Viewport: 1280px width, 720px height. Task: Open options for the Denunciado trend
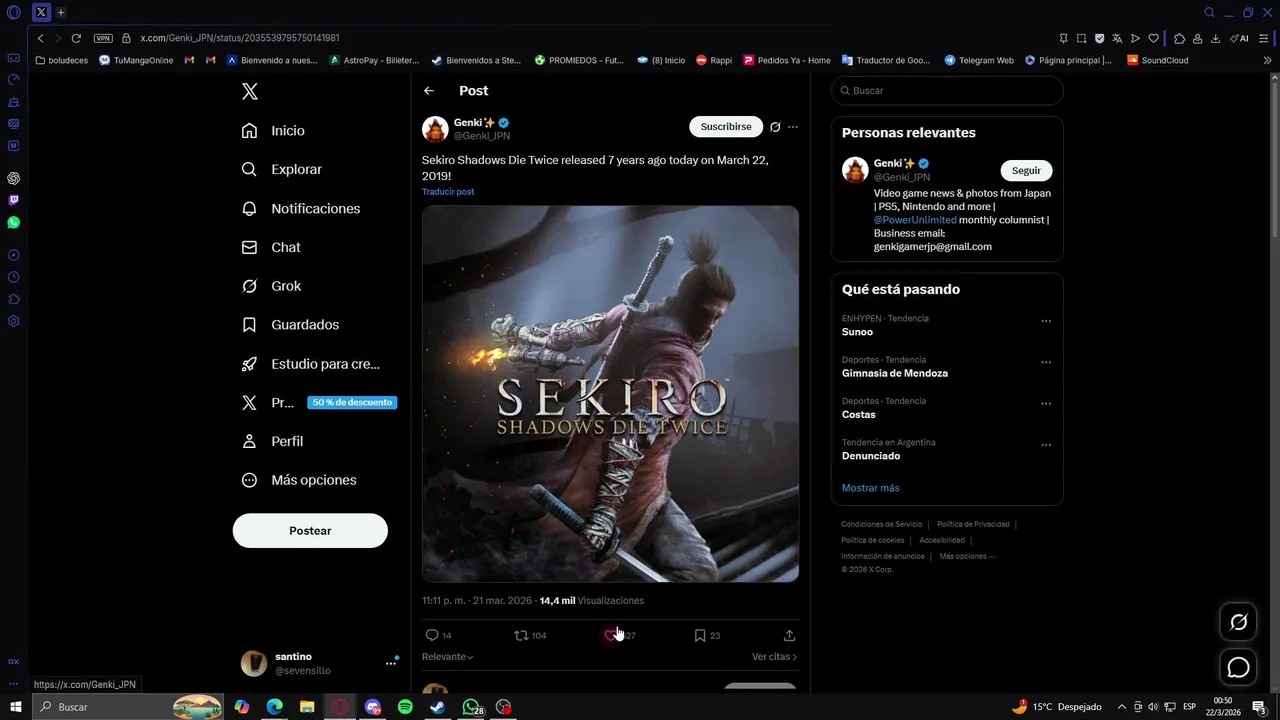click(x=1046, y=445)
